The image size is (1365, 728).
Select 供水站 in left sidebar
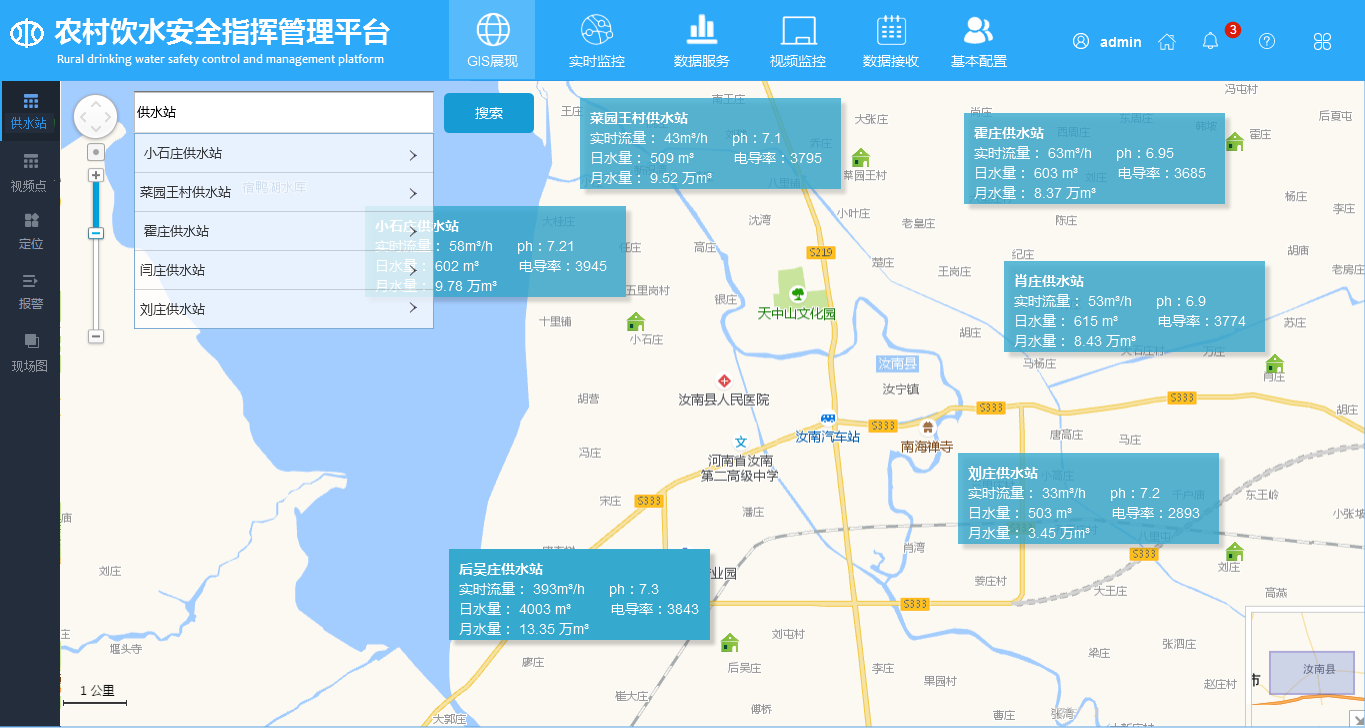(29, 111)
